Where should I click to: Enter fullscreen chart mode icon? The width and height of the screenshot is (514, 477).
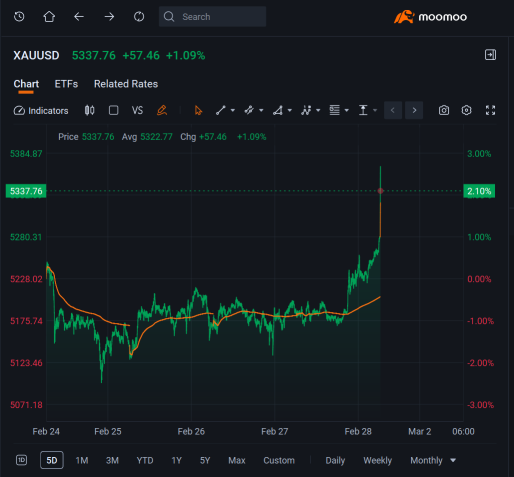click(490, 110)
